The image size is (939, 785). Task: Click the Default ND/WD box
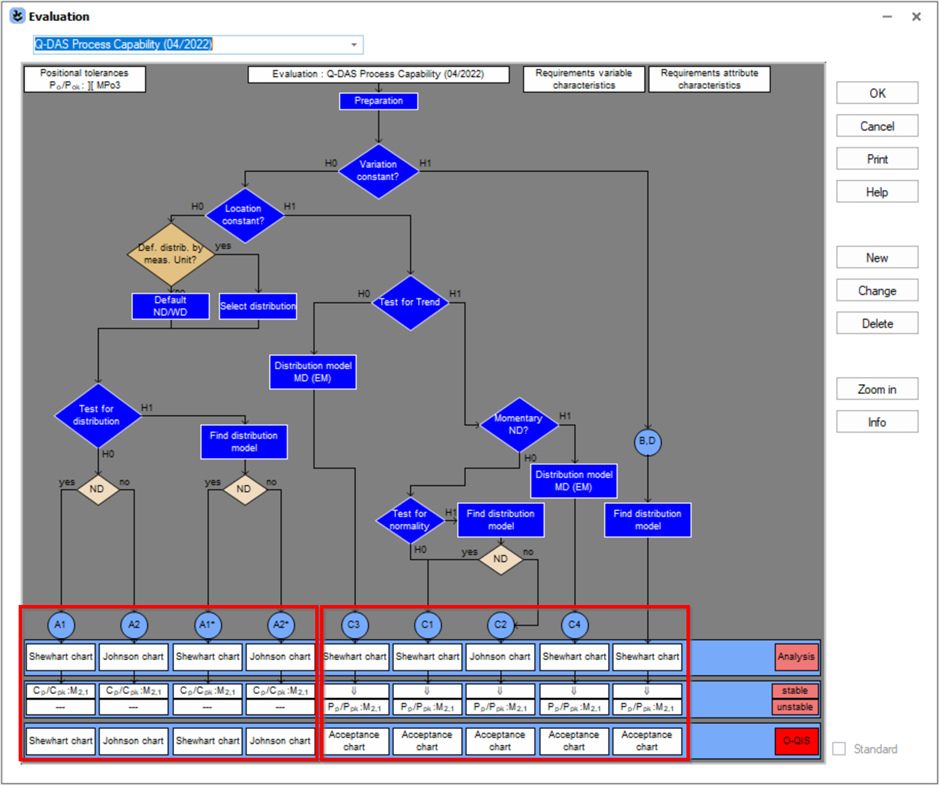point(171,306)
